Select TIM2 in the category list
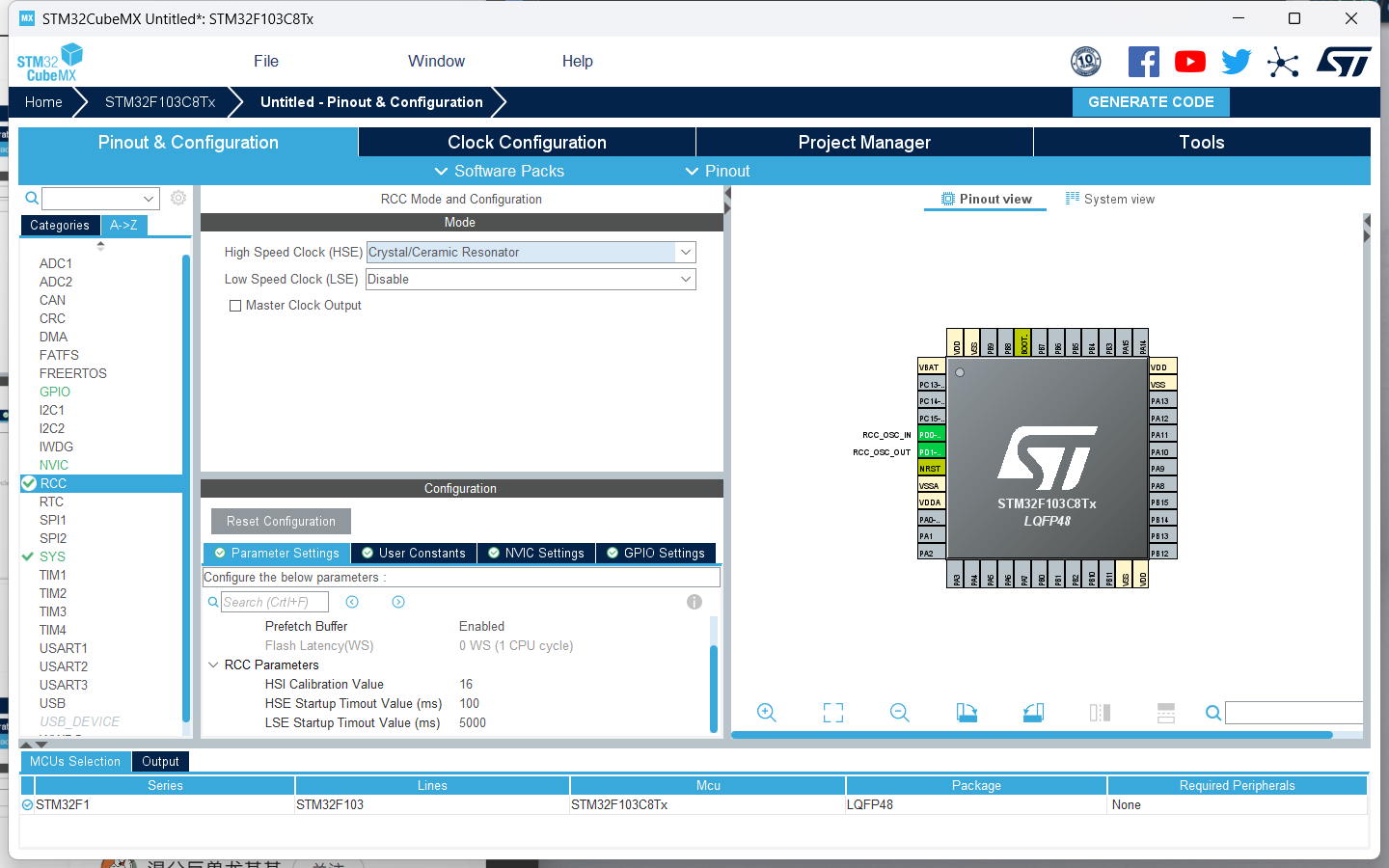The width and height of the screenshot is (1389, 868). pyautogui.click(x=53, y=593)
